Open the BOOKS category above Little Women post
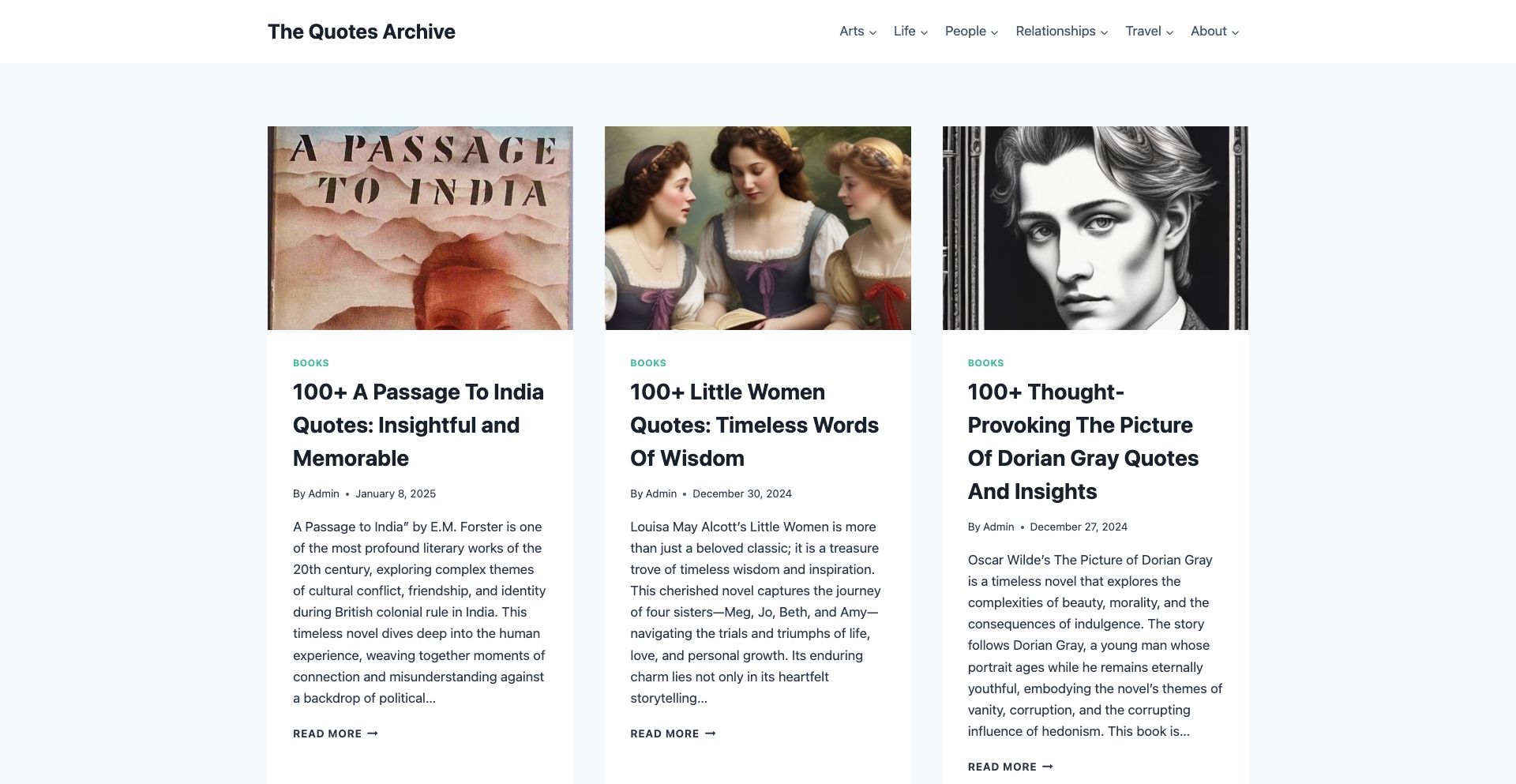1516x784 pixels. pos(647,363)
